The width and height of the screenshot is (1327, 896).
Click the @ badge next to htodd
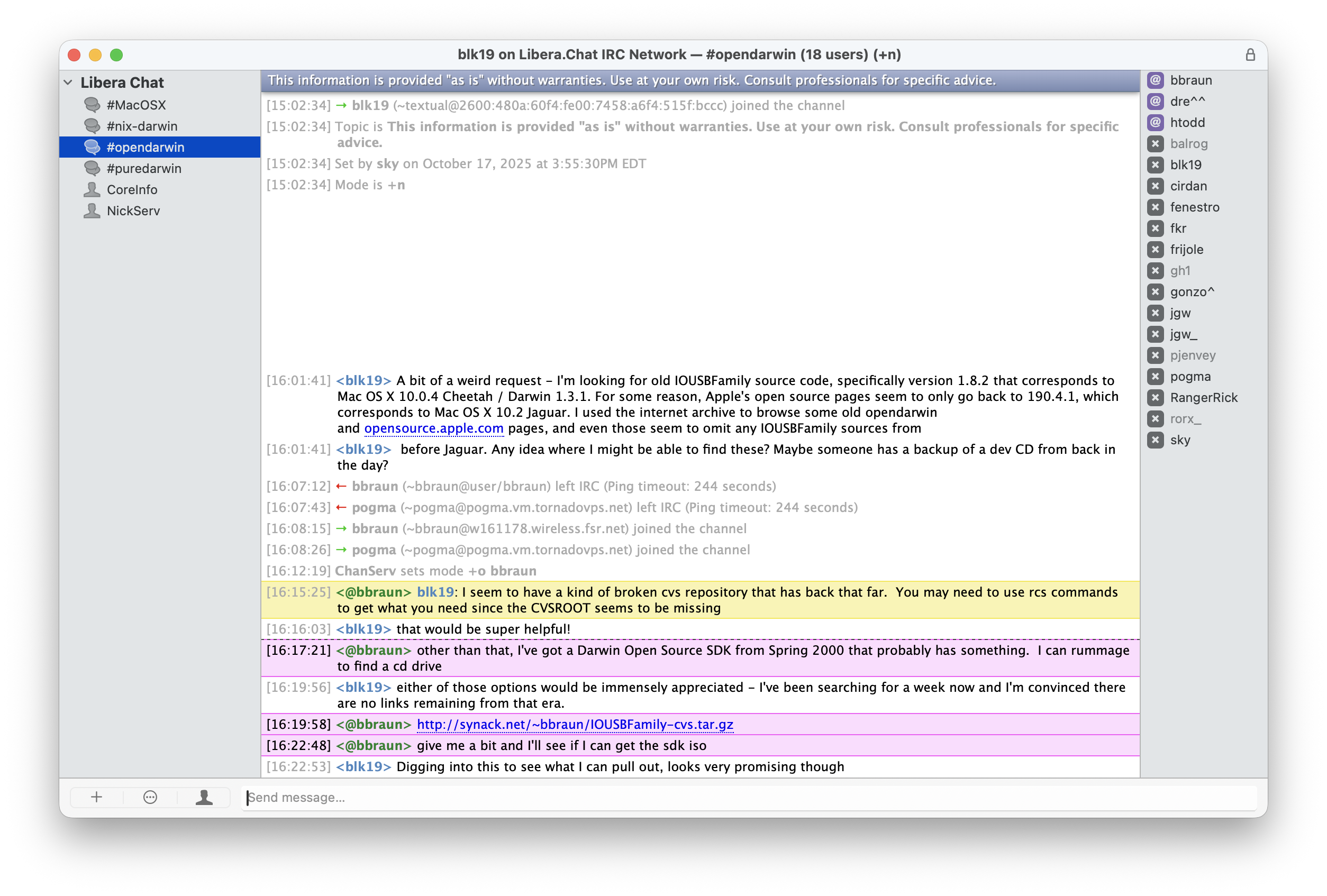click(x=1156, y=122)
